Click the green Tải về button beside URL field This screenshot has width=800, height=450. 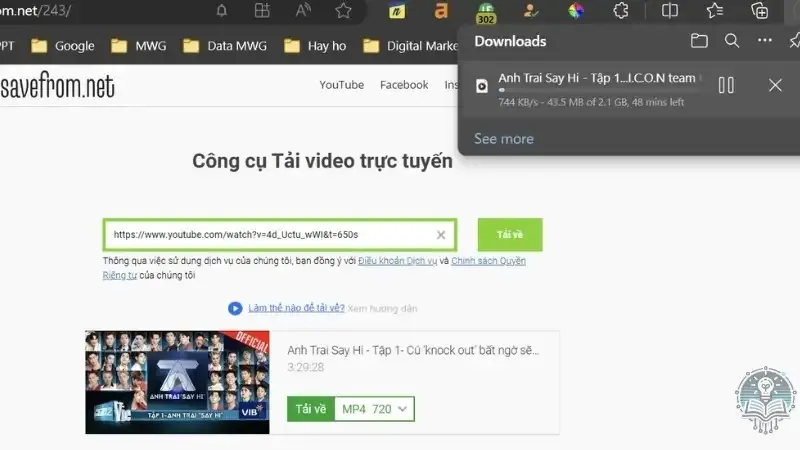510,235
